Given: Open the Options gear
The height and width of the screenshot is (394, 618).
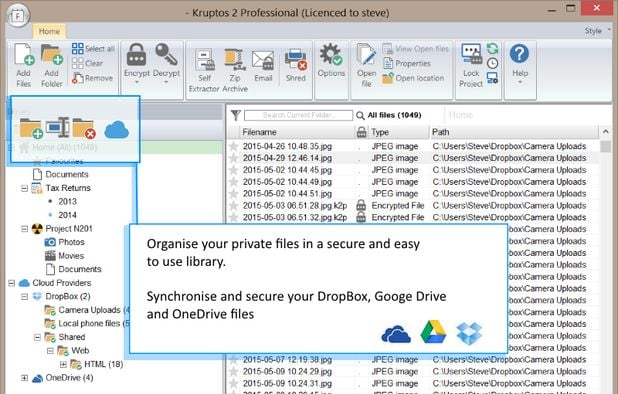Looking at the screenshot, I should [331, 54].
